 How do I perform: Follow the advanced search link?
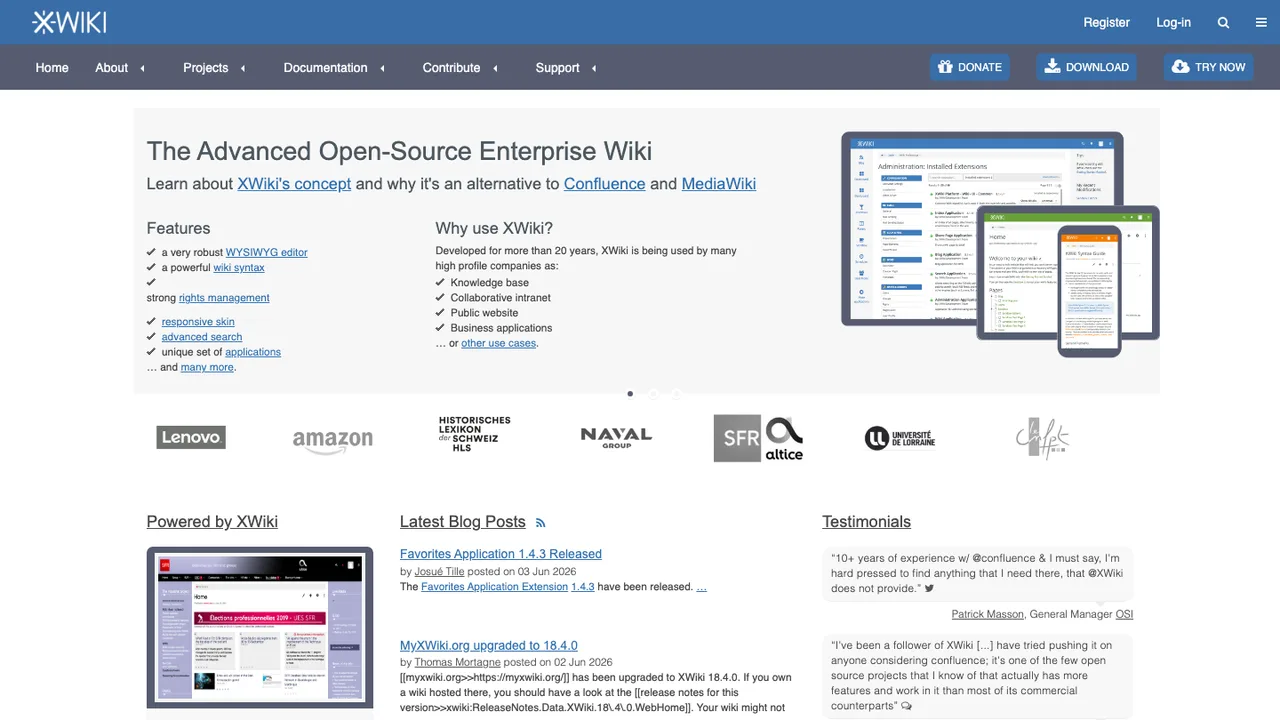pos(202,337)
